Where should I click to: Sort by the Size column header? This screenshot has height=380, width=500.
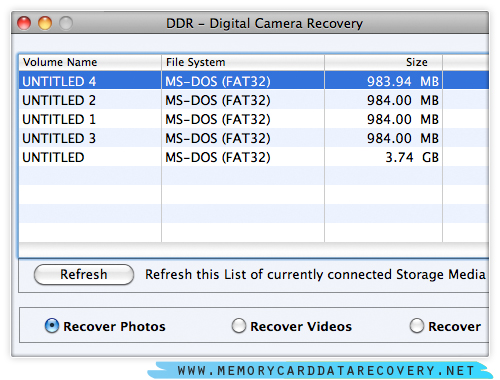coord(383,62)
